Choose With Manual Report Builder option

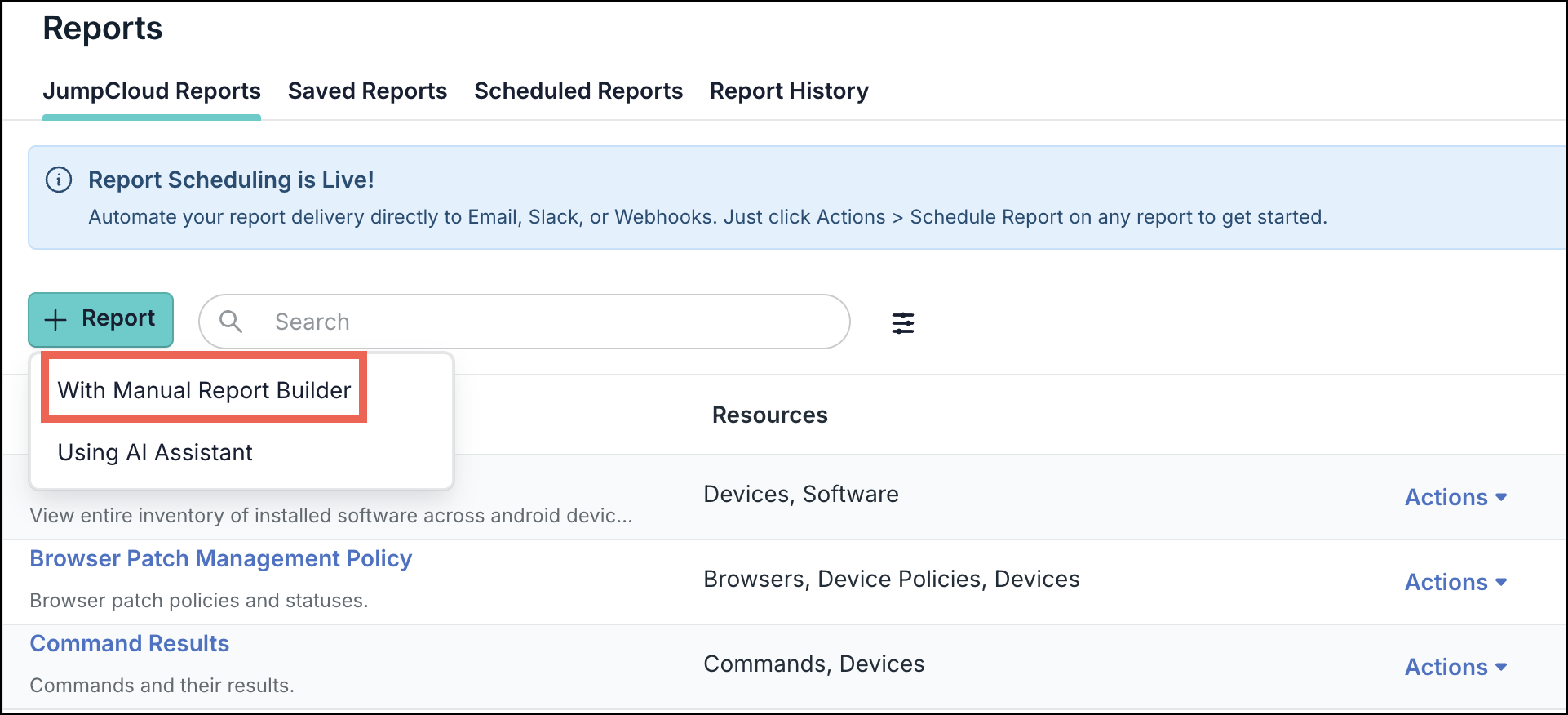(x=204, y=390)
